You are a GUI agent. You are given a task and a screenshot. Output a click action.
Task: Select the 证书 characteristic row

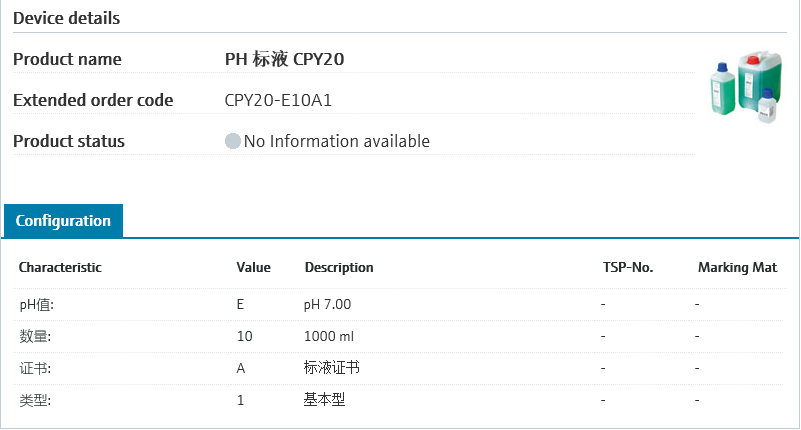click(x=35, y=368)
